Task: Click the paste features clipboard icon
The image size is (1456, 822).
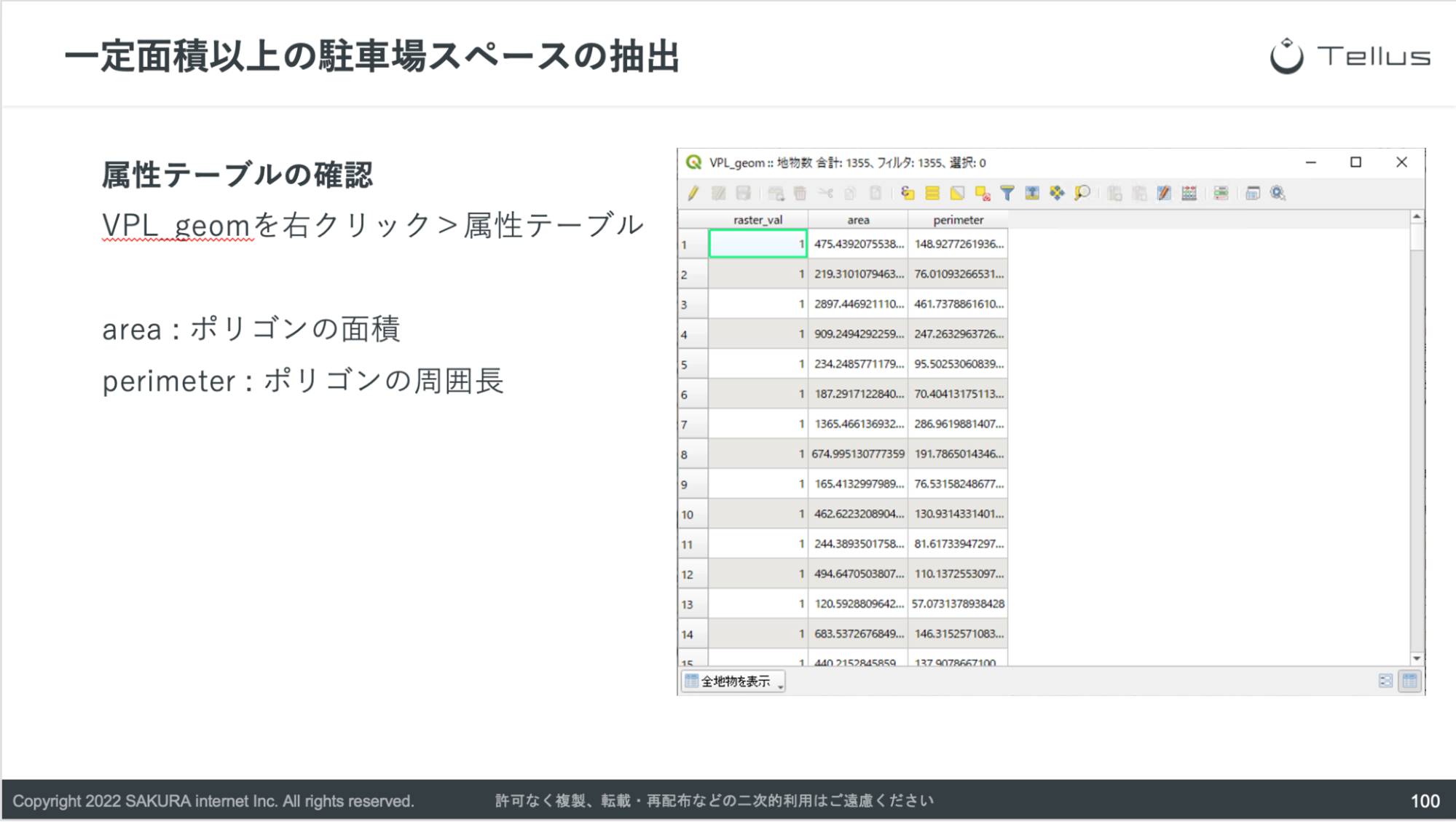Action: pyautogui.click(x=875, y=193)
